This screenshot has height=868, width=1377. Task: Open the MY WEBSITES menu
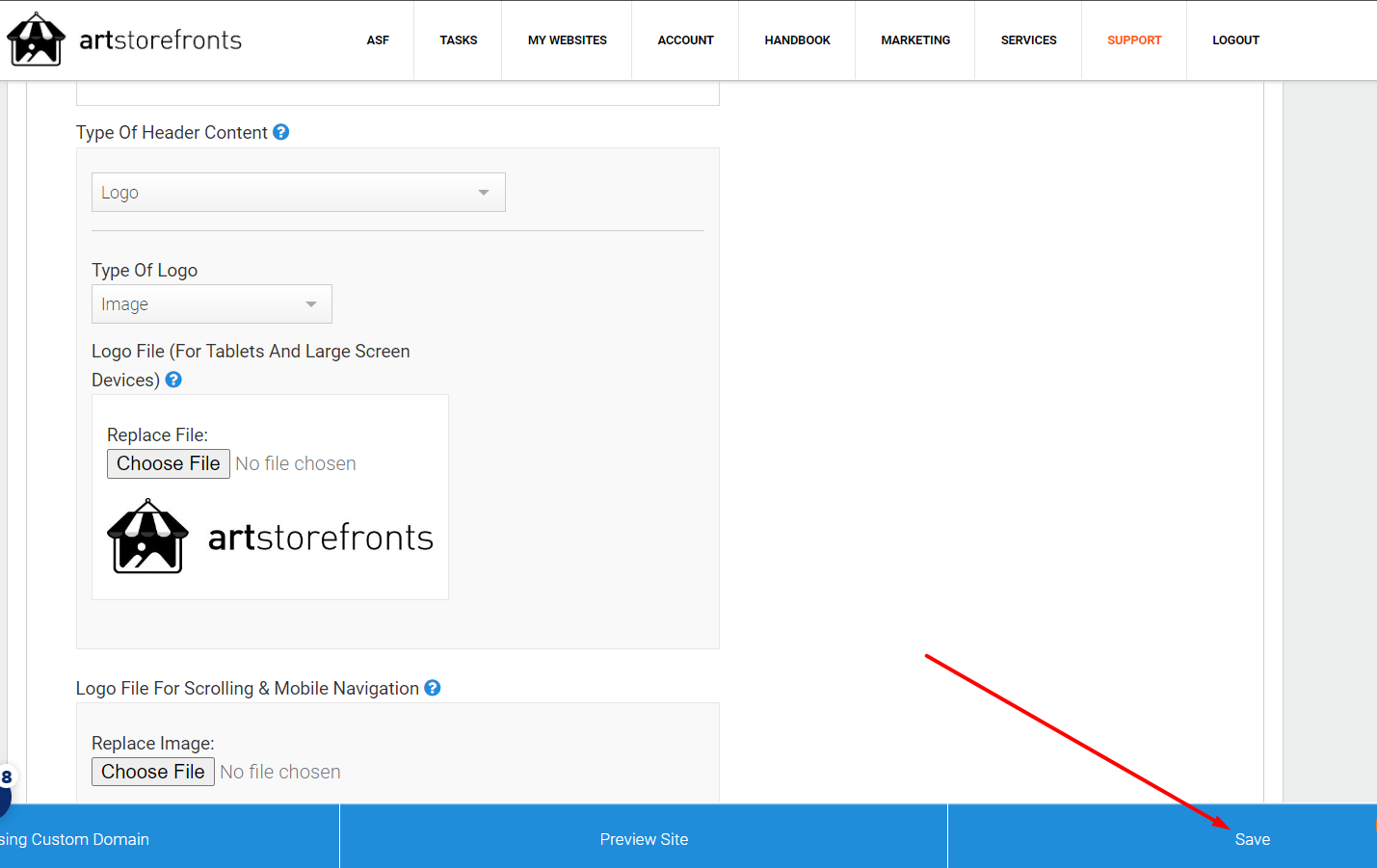pyautogui.click(x=567, y=39)
